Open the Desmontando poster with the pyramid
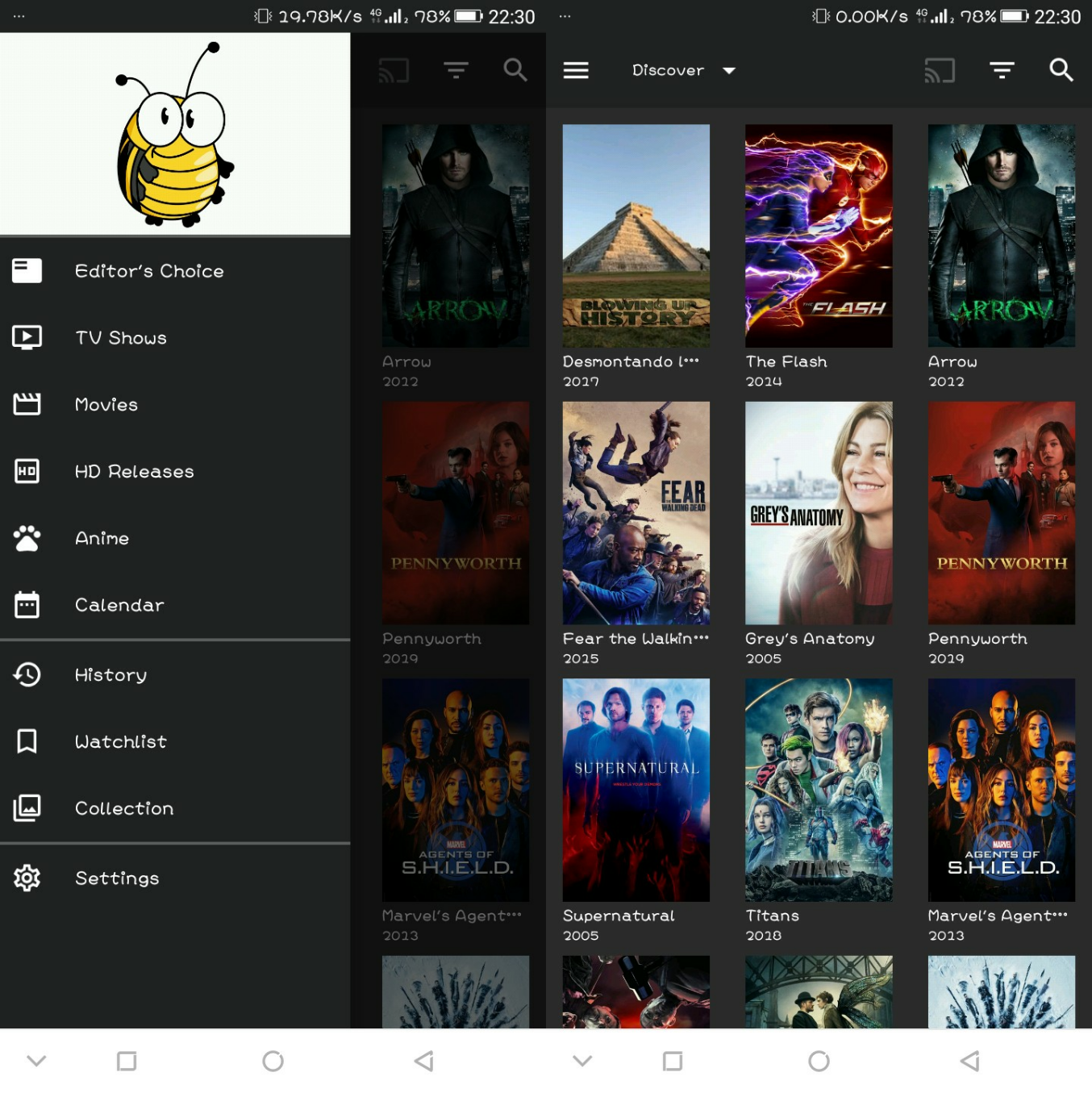The width and height of the screenshot is (1092, 1093). pyautogui.click(x=636, y=236)
